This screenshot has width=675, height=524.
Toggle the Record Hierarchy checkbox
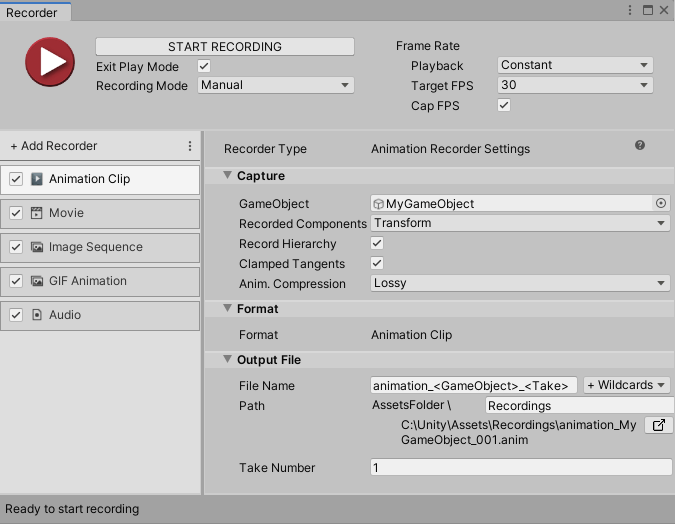coord(377,243)
